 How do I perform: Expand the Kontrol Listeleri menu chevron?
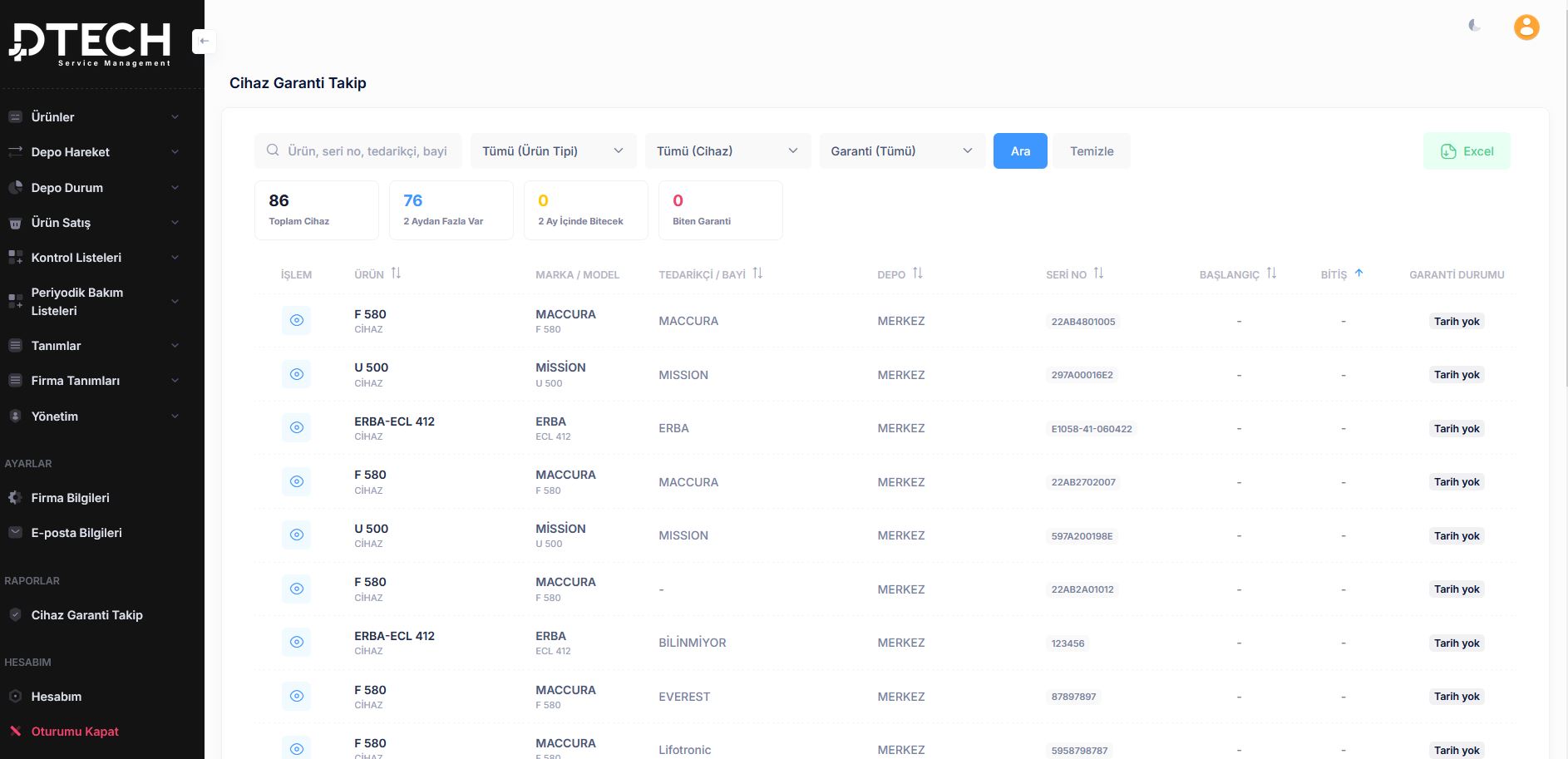[x=175, y=258]
